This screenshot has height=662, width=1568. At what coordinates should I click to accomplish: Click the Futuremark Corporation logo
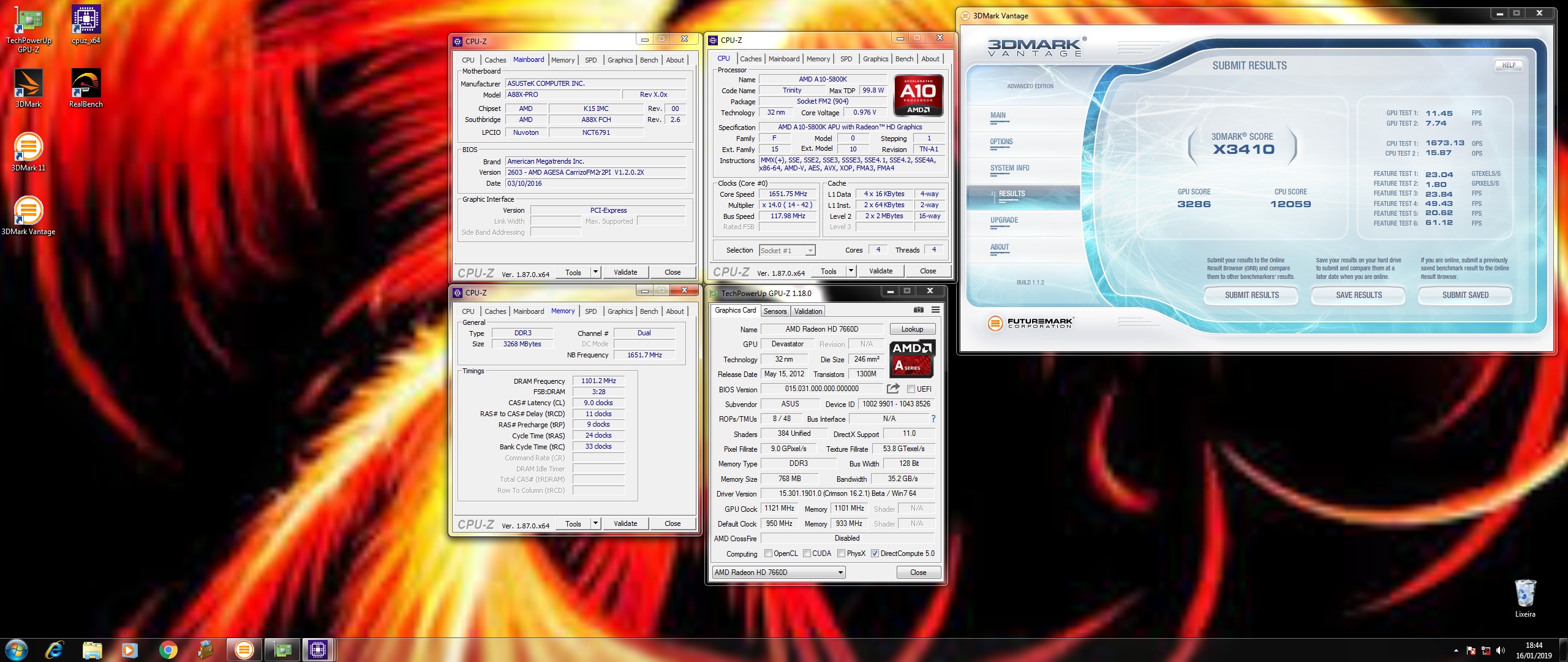(x=1030, y=322)
